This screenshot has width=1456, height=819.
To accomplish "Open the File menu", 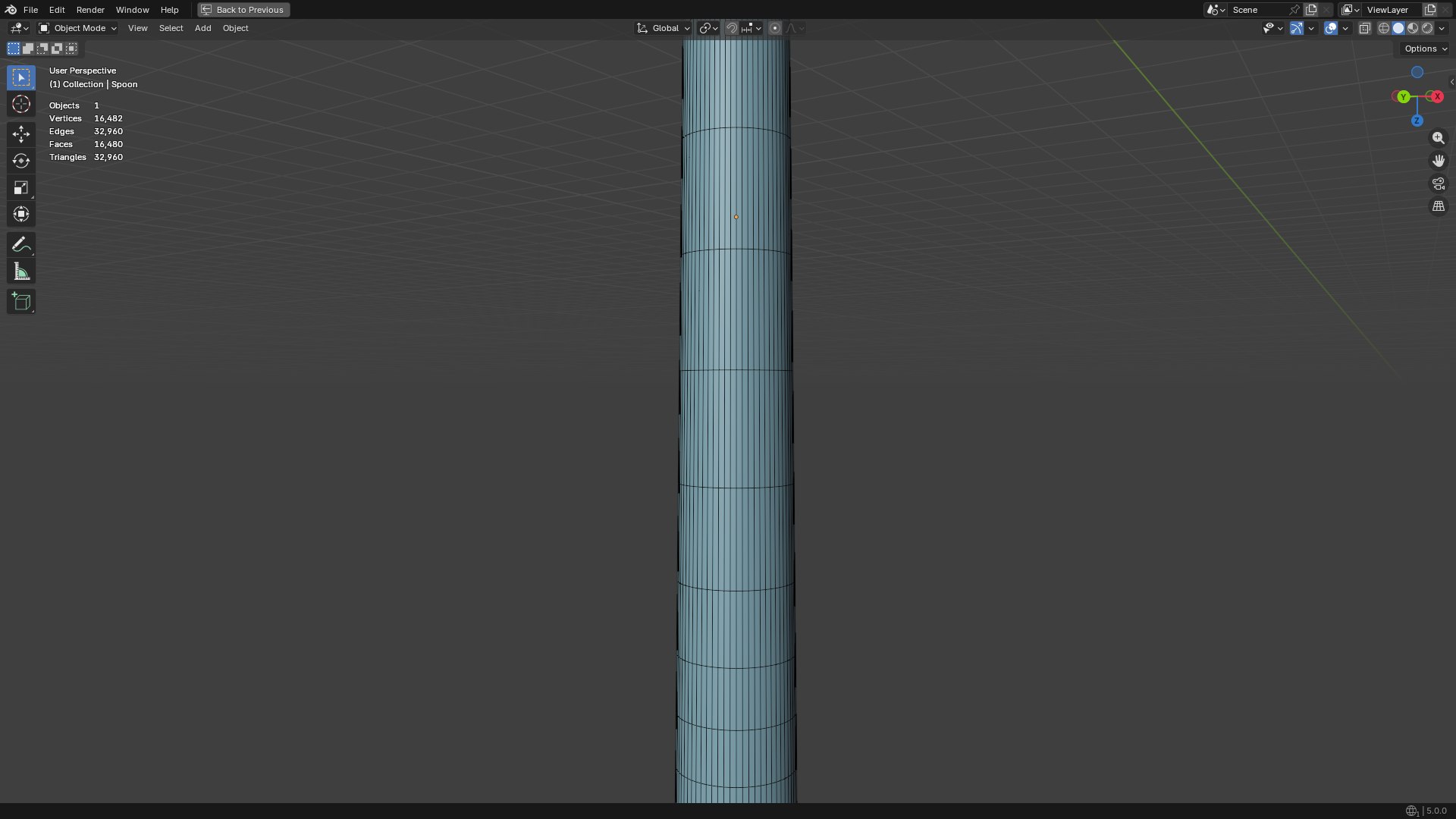I will (30, 10).
